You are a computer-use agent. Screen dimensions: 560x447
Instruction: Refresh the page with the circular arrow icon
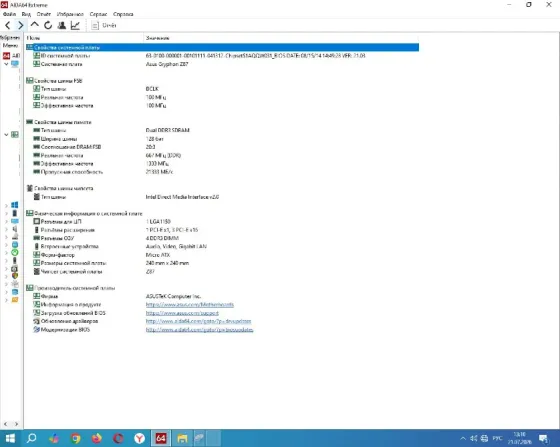click(x=48, y=25)
